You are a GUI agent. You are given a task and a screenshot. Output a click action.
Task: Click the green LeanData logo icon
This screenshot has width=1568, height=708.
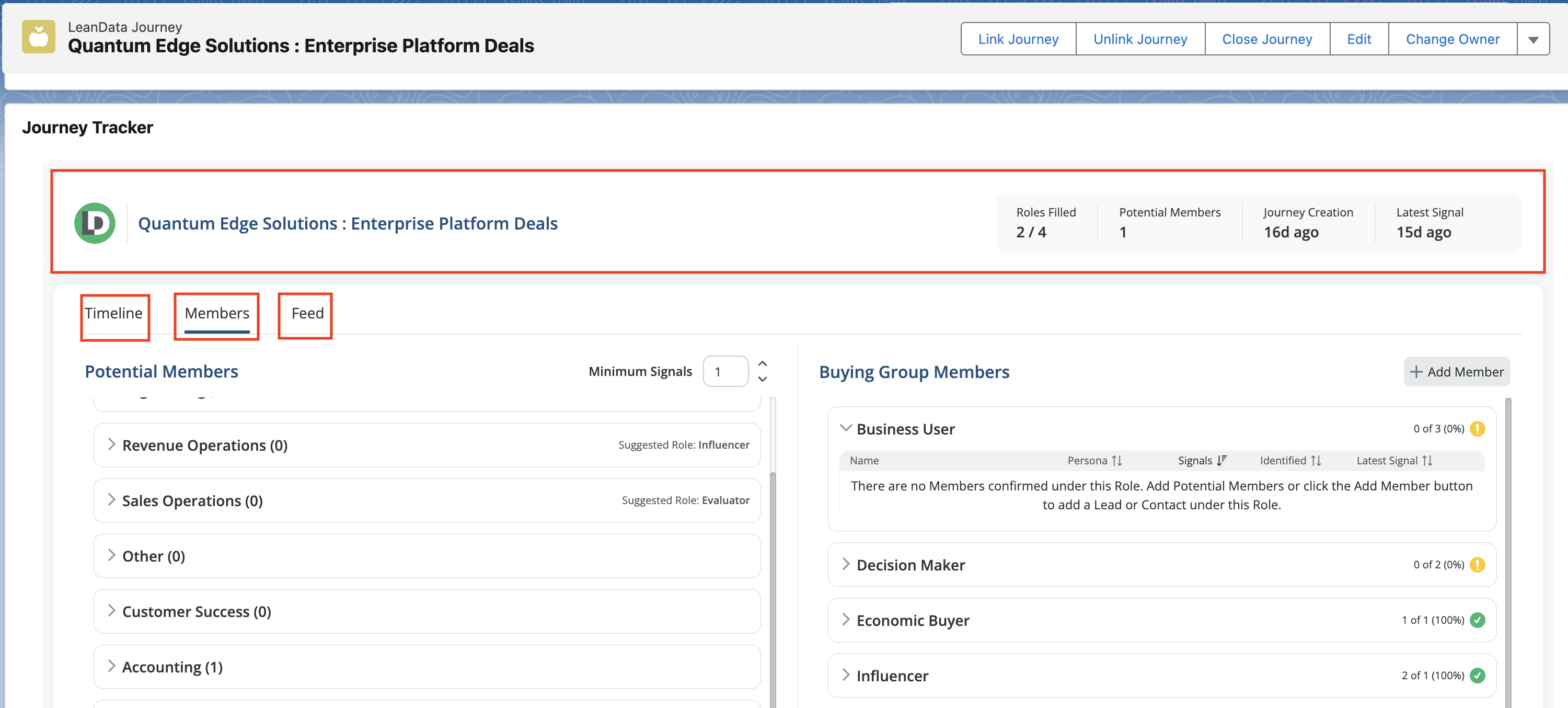click(95, 223)
